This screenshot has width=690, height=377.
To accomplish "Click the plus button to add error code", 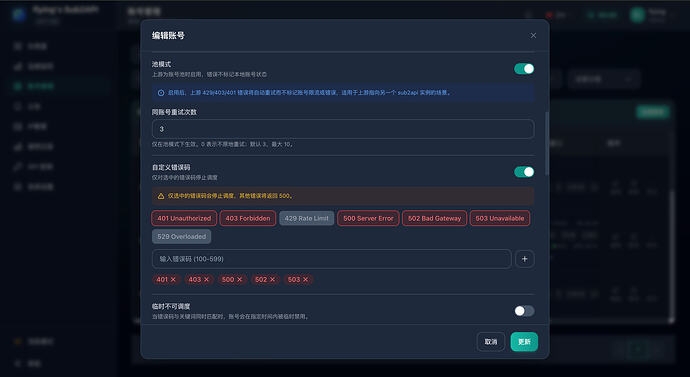I will [525, 259].
